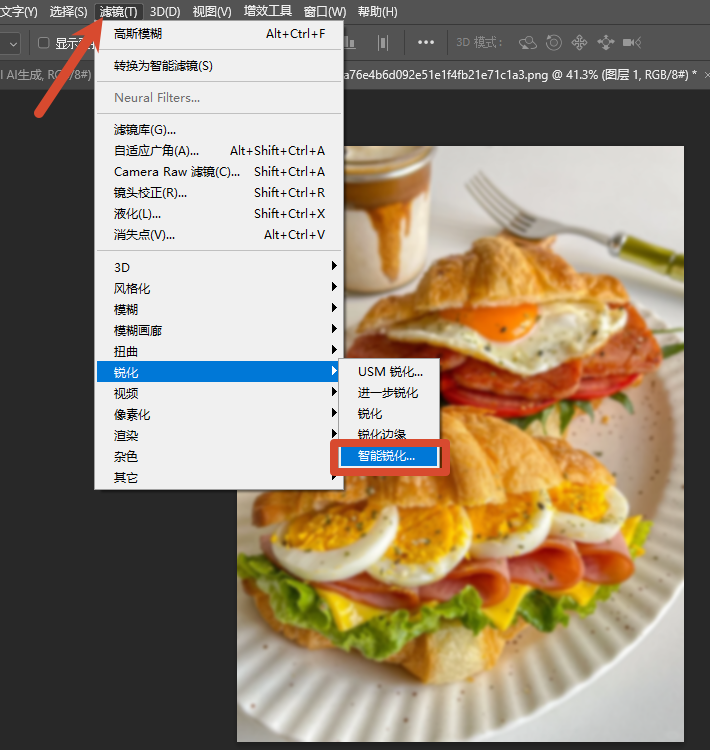Switch to the a76e4b6d...png document tab
This screenshot has width=710, height=750.
coord(519,75)
